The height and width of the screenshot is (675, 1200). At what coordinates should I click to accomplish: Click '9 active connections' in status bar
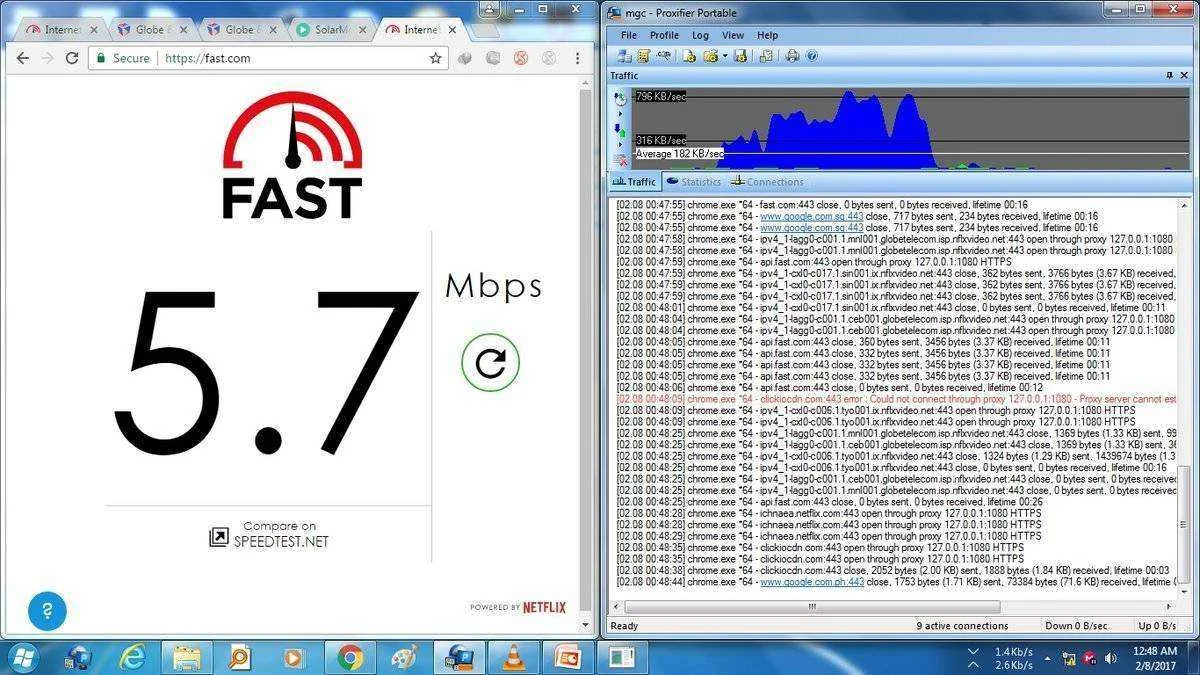click(x=962, y=626)
